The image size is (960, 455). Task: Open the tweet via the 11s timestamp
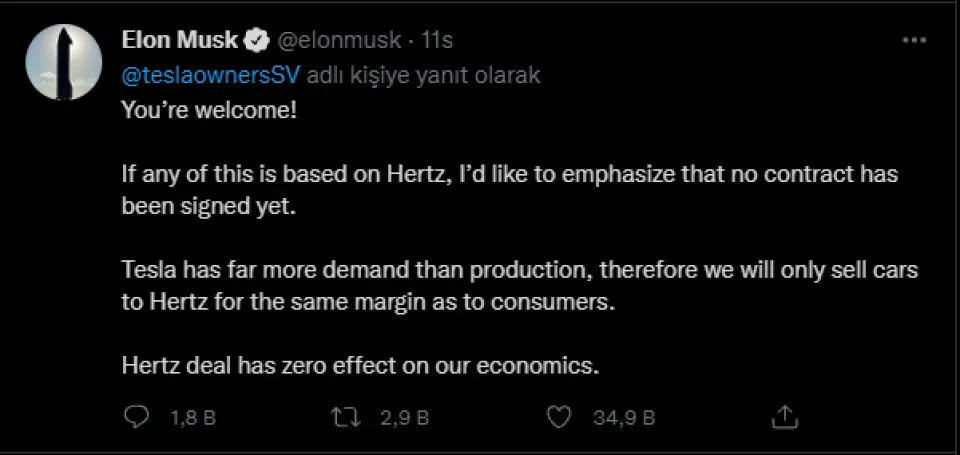[438, 41]
